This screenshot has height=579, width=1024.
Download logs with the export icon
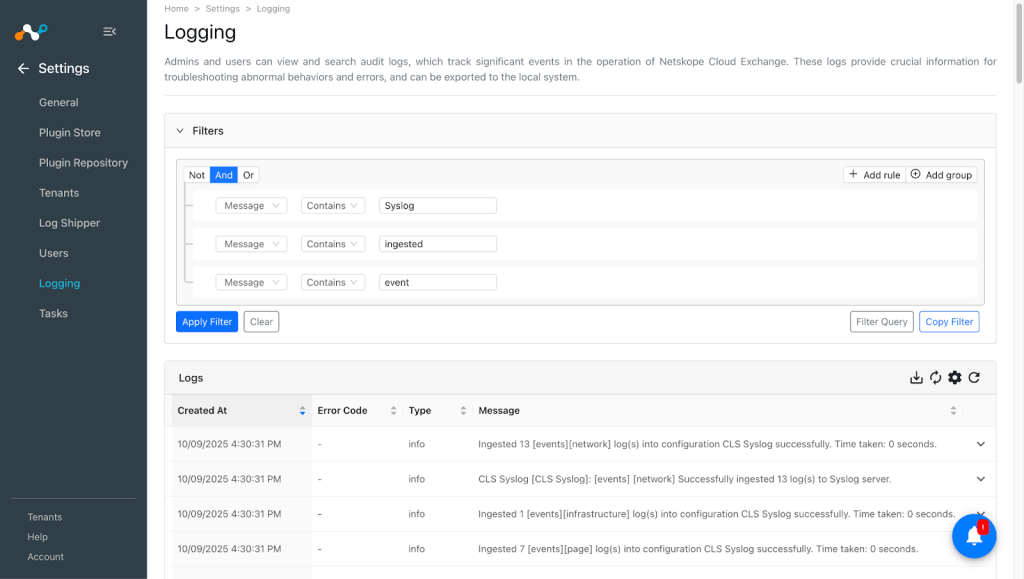(x=916, y=377)
